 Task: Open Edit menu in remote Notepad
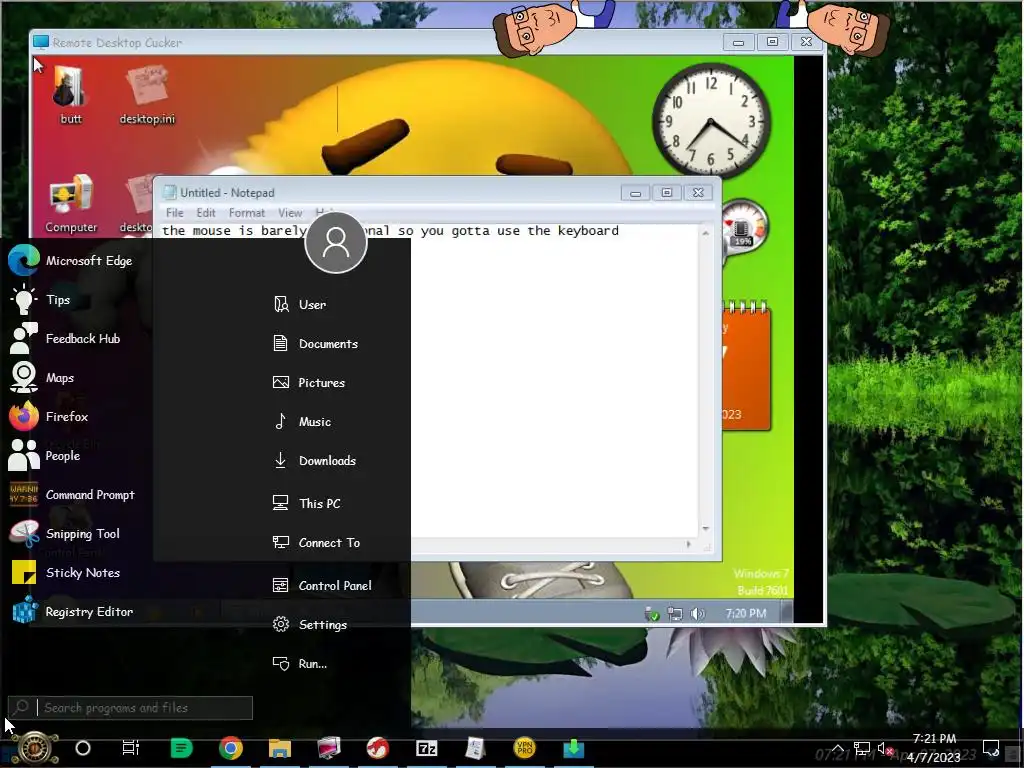point(206,213)
